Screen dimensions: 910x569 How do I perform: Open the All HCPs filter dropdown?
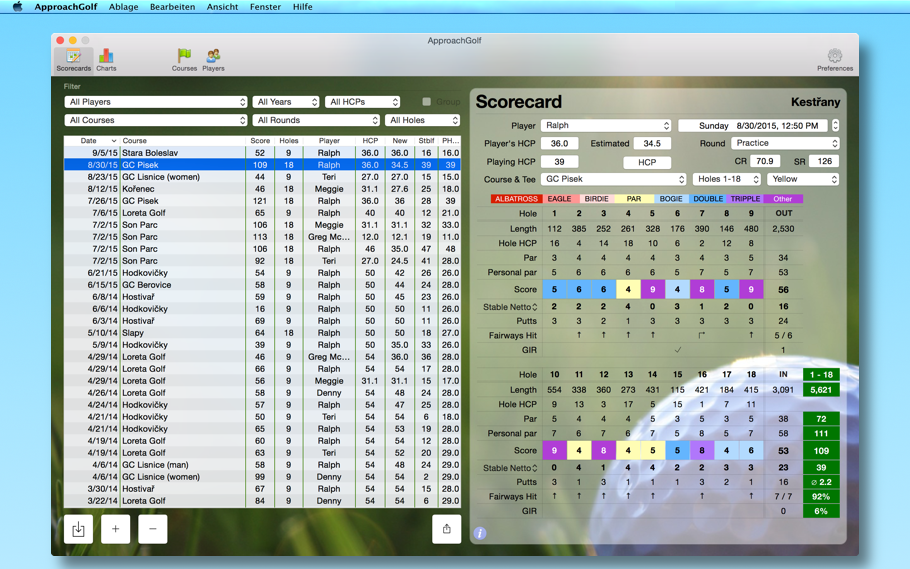pos(363,102)
